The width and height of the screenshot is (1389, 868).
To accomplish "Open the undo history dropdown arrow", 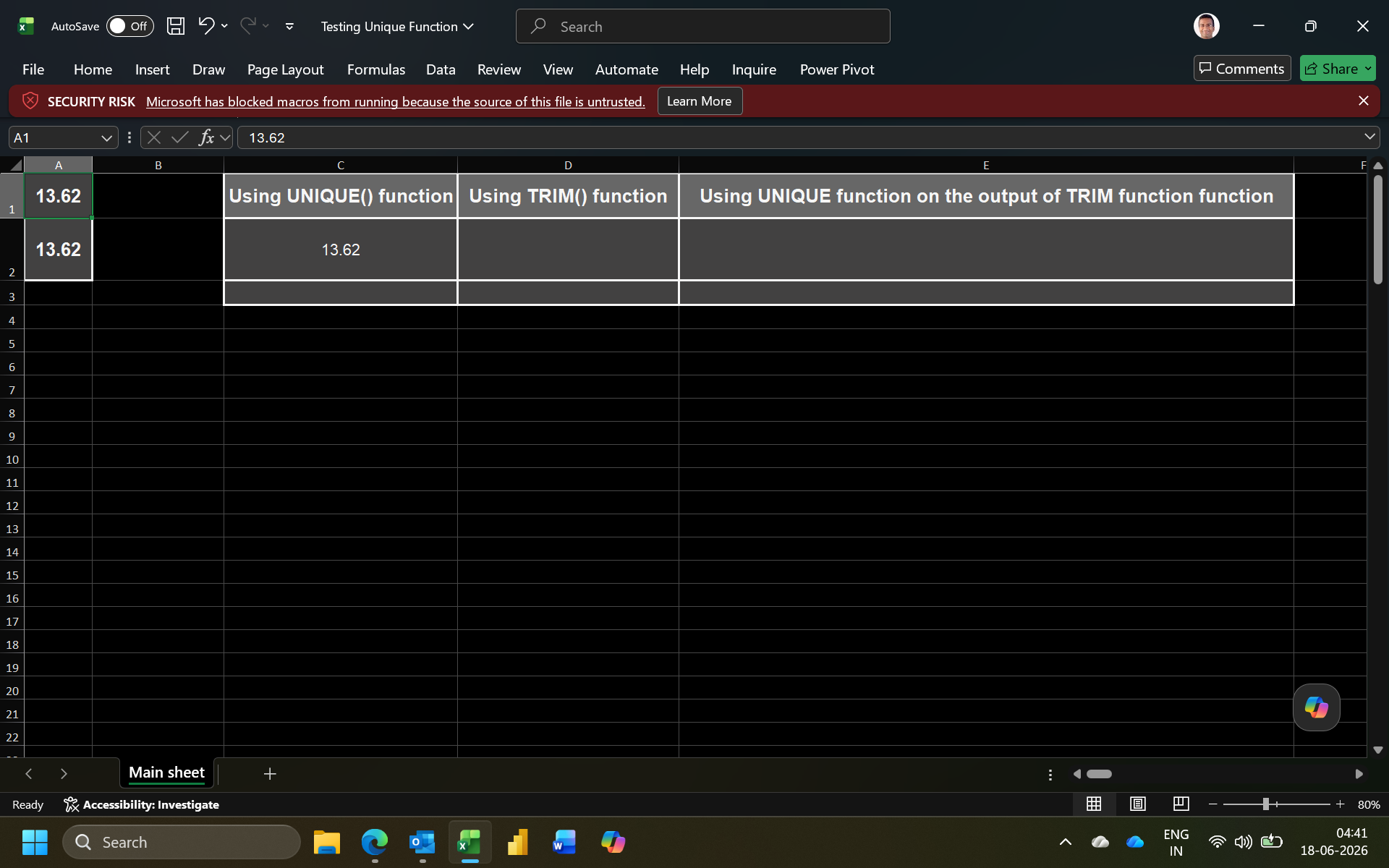I will (224, 26).
